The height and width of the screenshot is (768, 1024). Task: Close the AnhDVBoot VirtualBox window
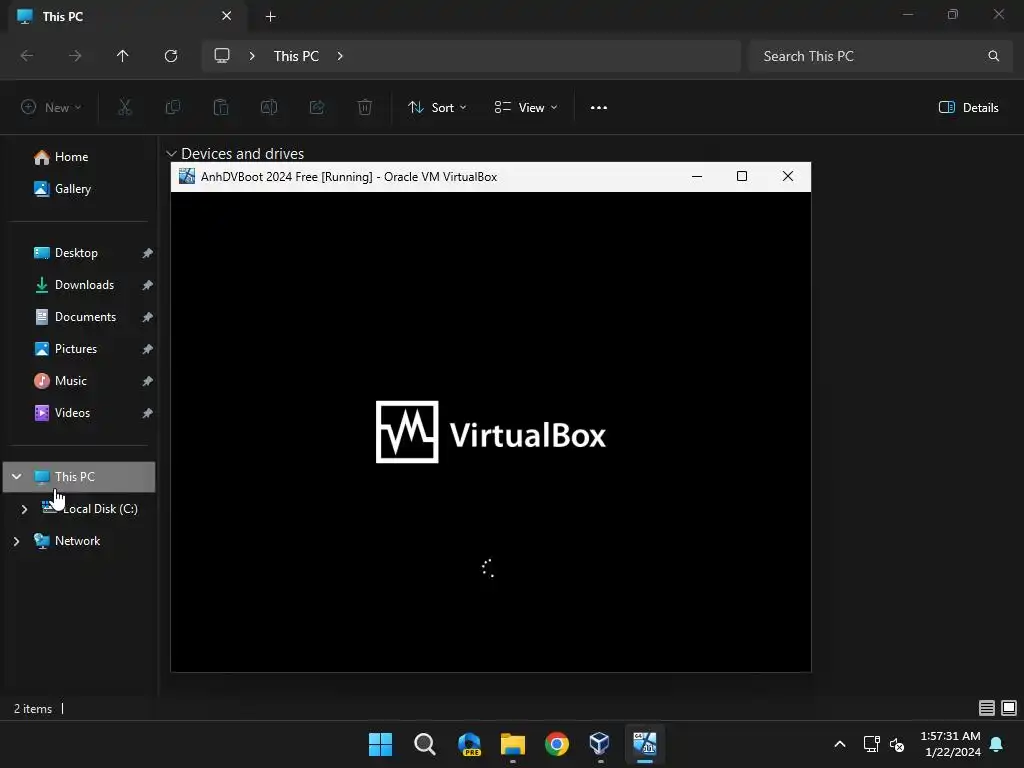pos(788,176)
